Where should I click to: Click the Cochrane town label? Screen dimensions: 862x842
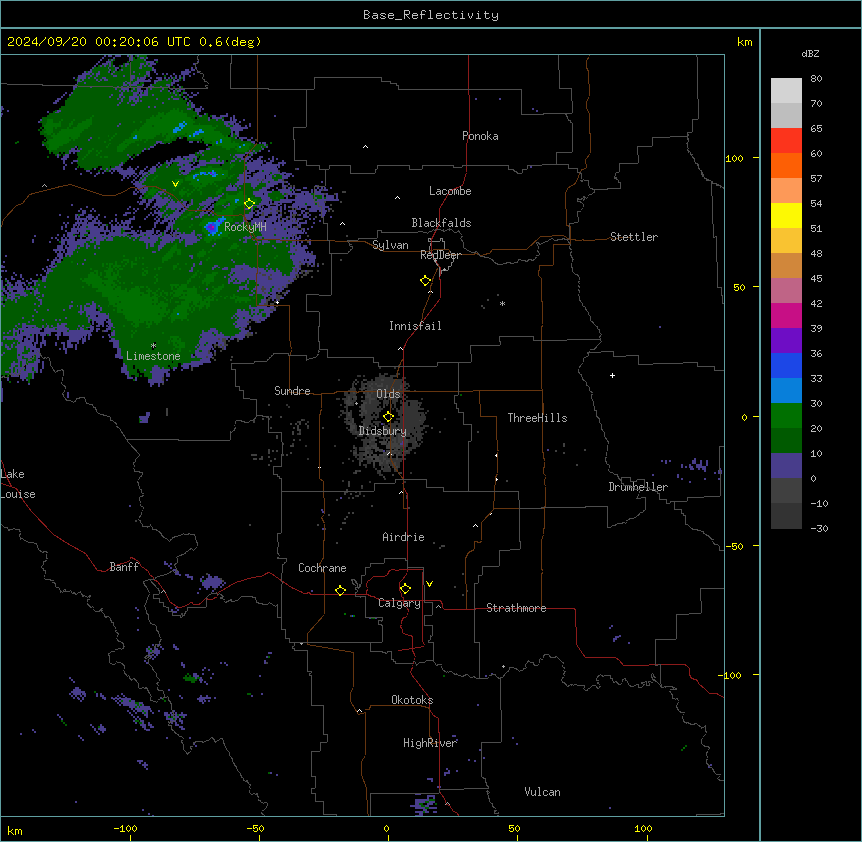322,568
